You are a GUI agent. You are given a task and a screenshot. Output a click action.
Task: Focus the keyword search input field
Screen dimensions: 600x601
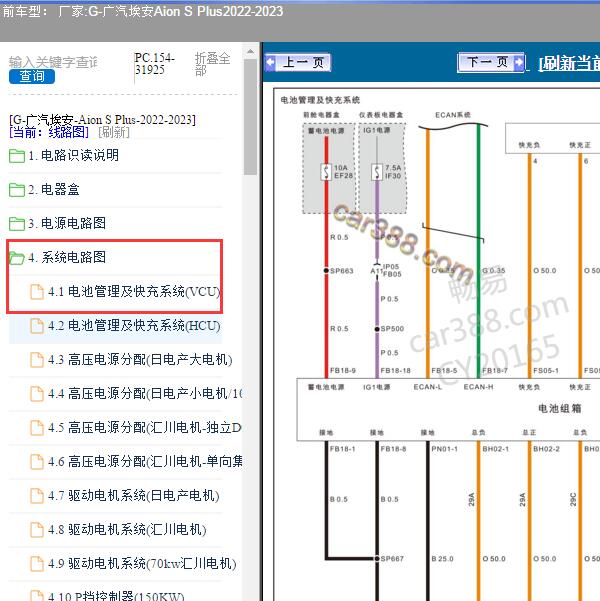(x=54, y=62)
